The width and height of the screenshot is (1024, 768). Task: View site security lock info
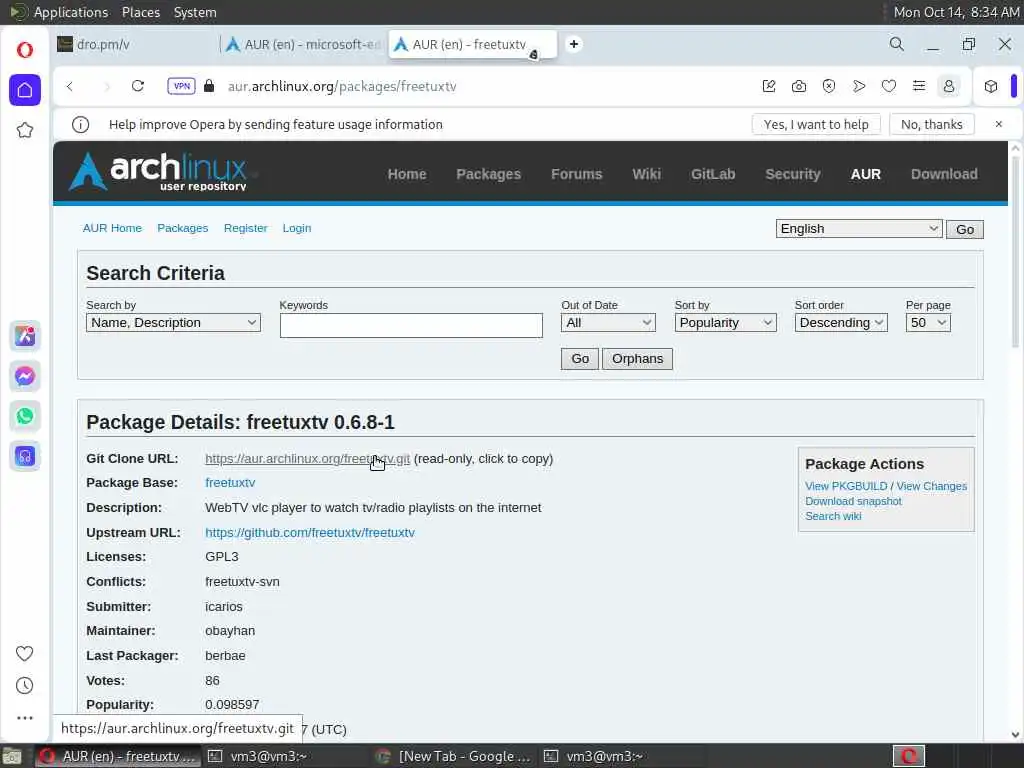pyautogui.click(x=209, y=86)
